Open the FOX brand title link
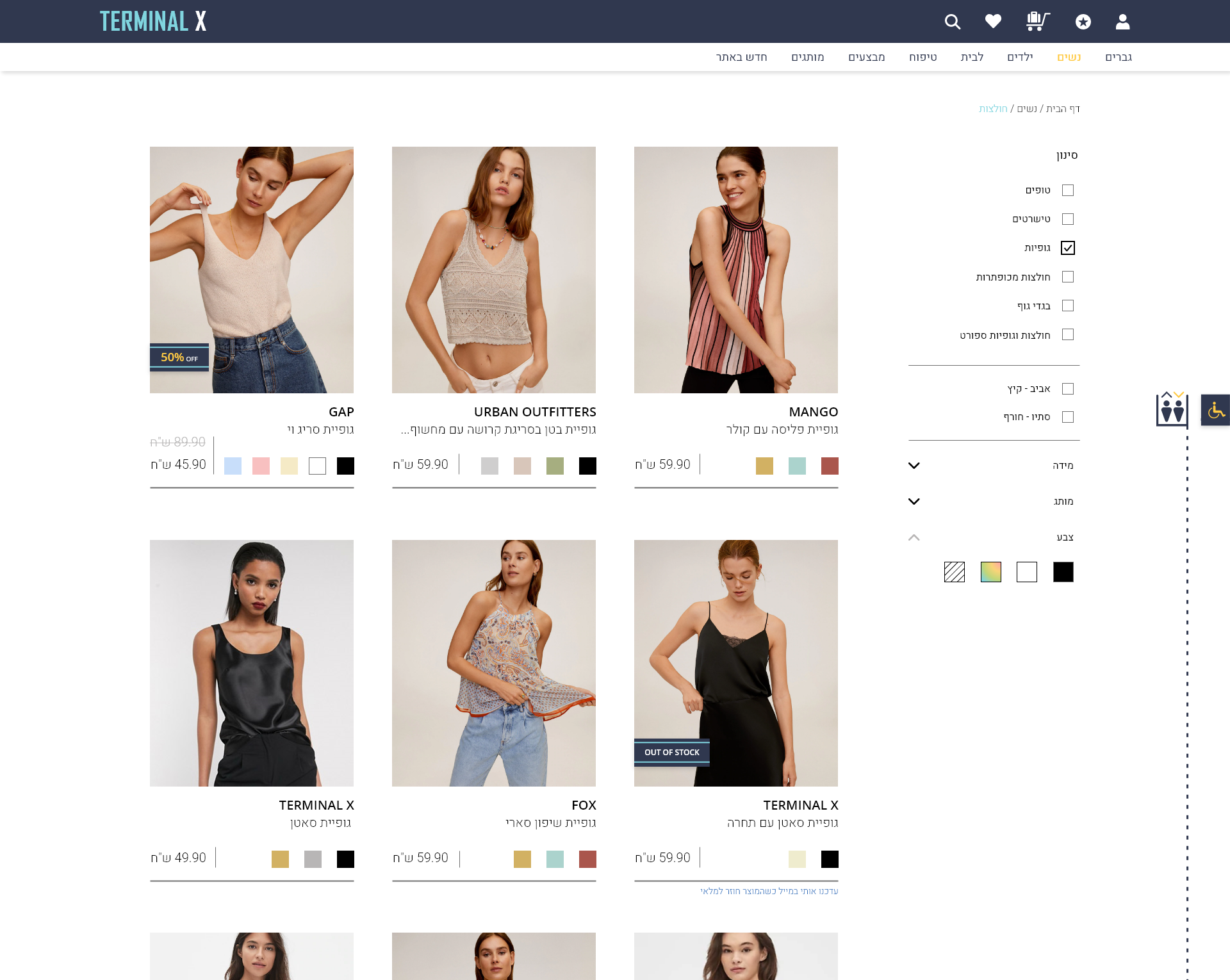The height and width of the screenshot is (980, 1230). click(584, 805)
